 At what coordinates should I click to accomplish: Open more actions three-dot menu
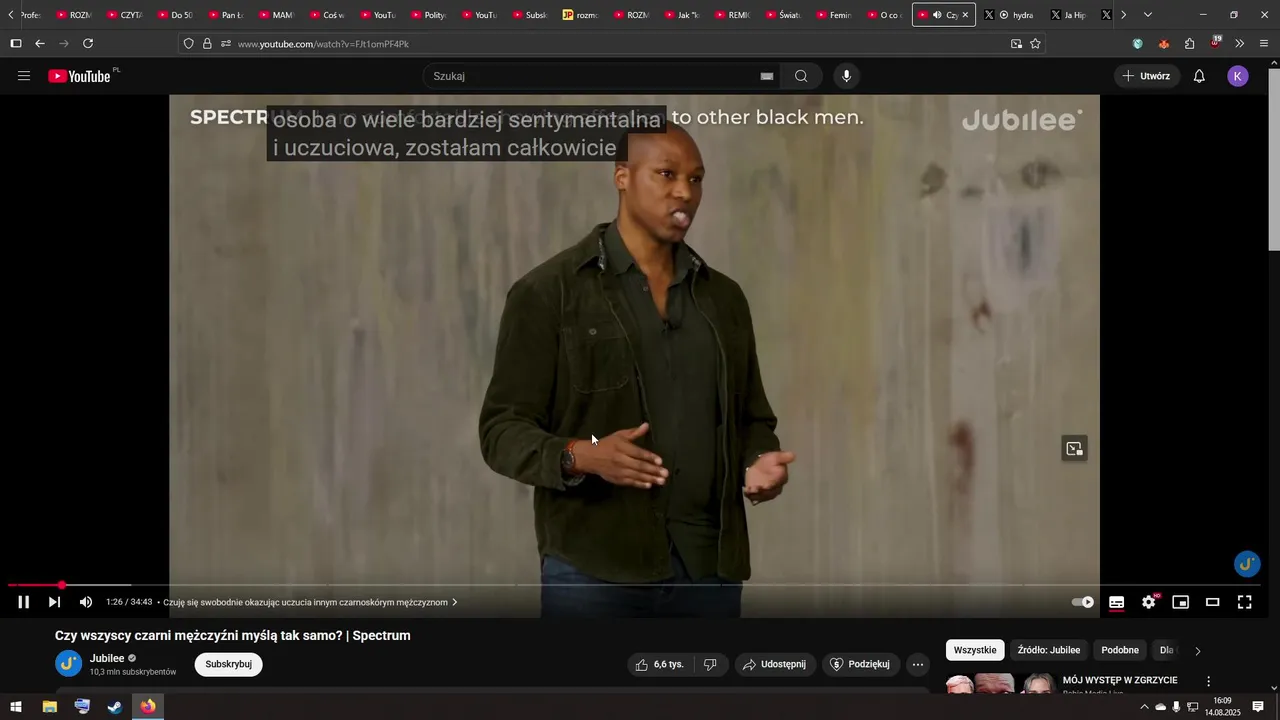(918, 664)
